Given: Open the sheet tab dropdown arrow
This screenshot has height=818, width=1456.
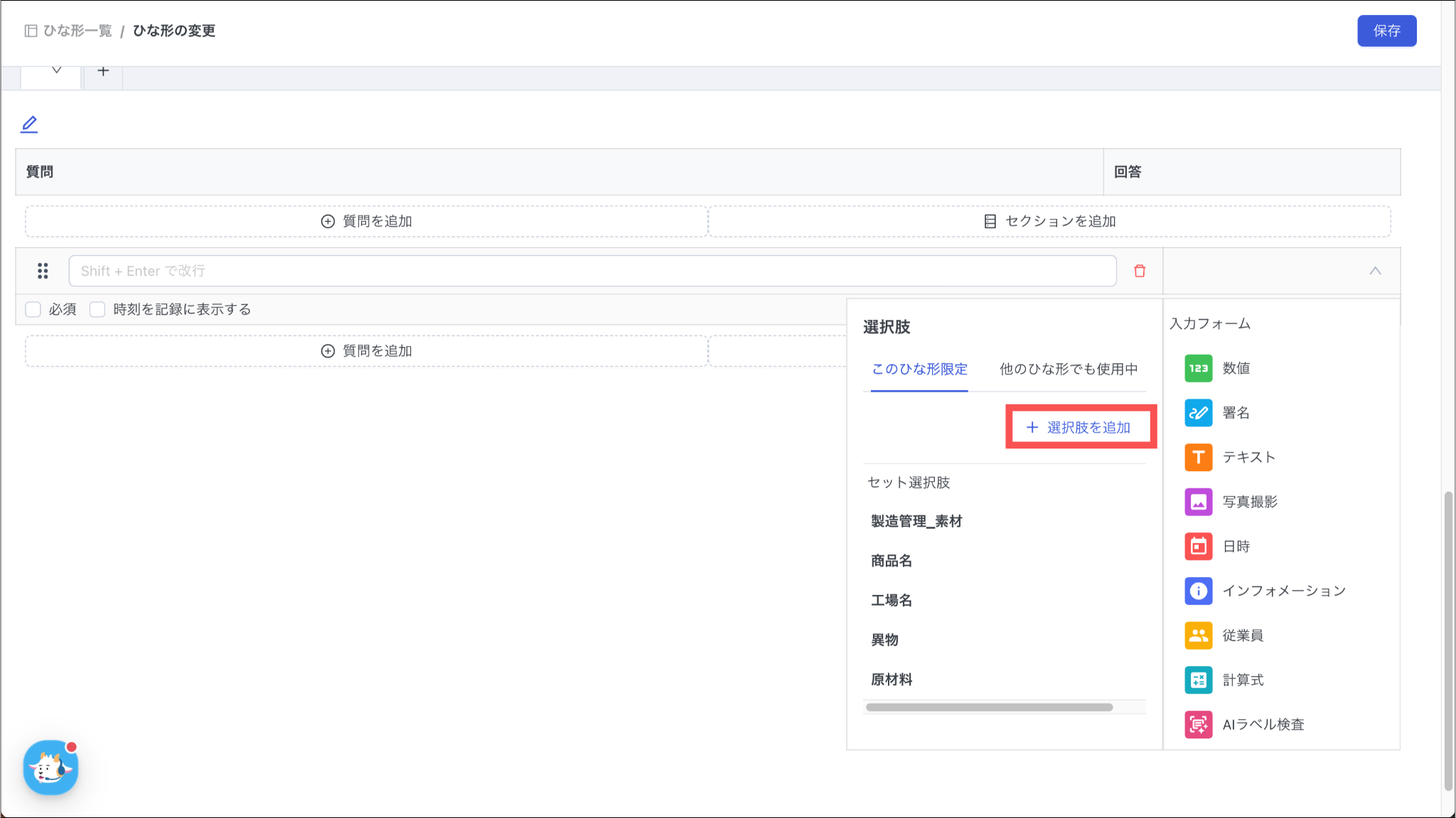Looking at the screenshot, I should click(56, 70).
